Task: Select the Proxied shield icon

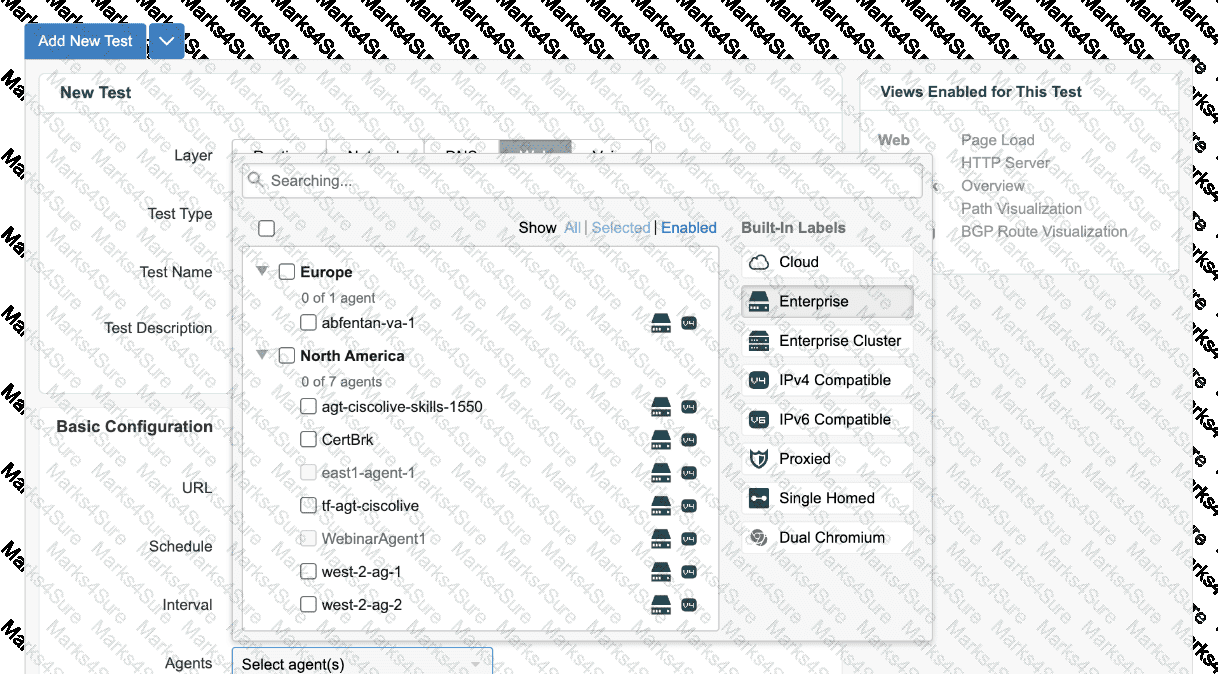Action: (759, 459)
